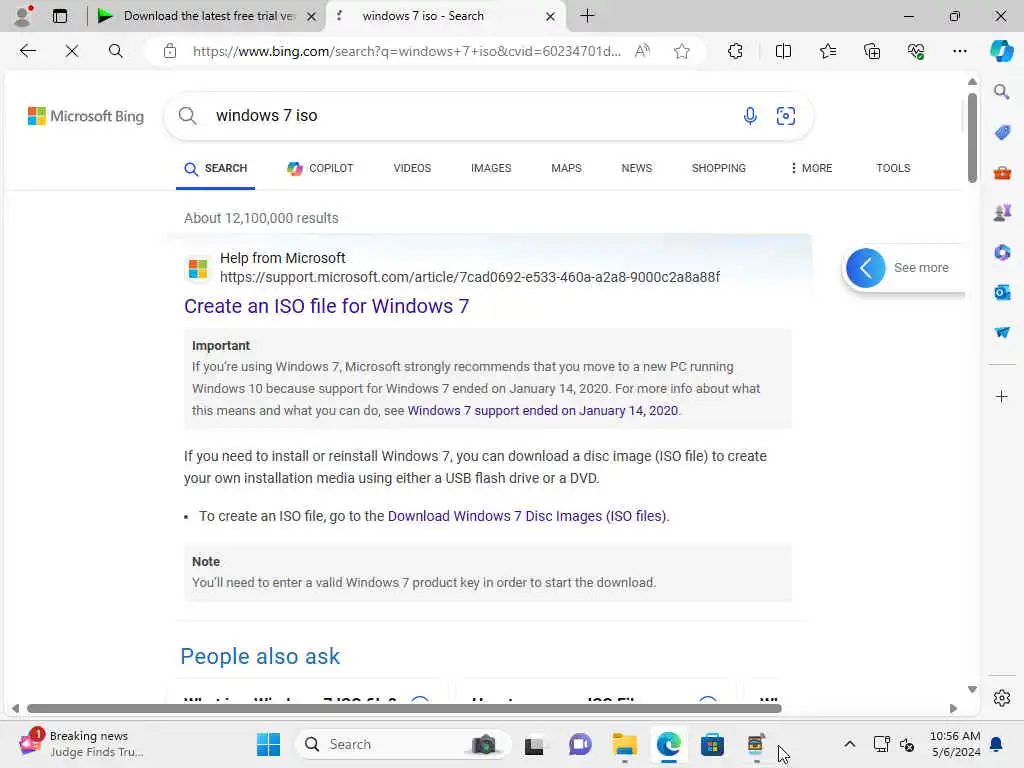Open the paper plane sidebar icon

(x=1002, y=332)
